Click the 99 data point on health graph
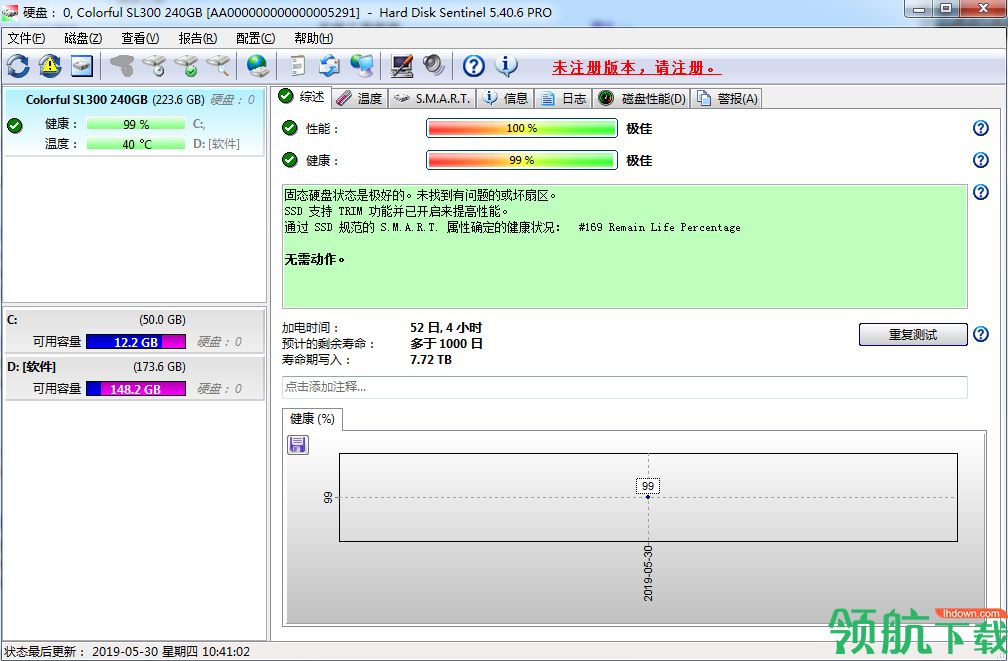This screenshot has height=661, width=1008. [648, 496]
